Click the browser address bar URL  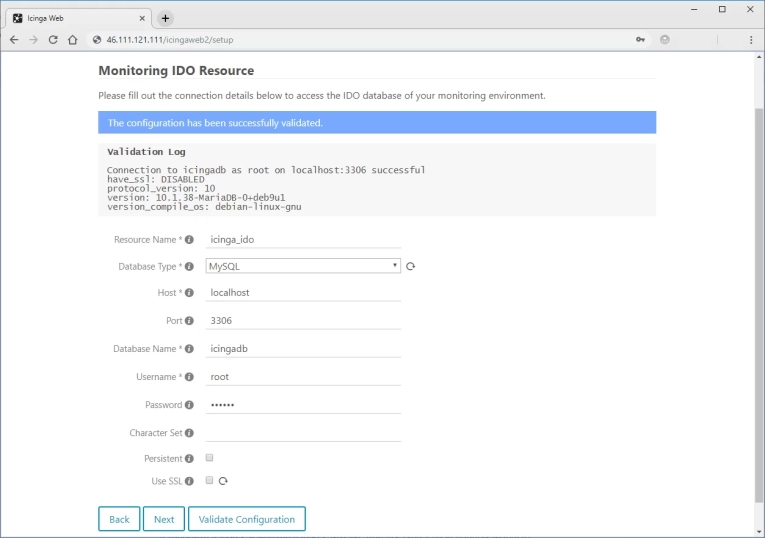pos(170,40)
